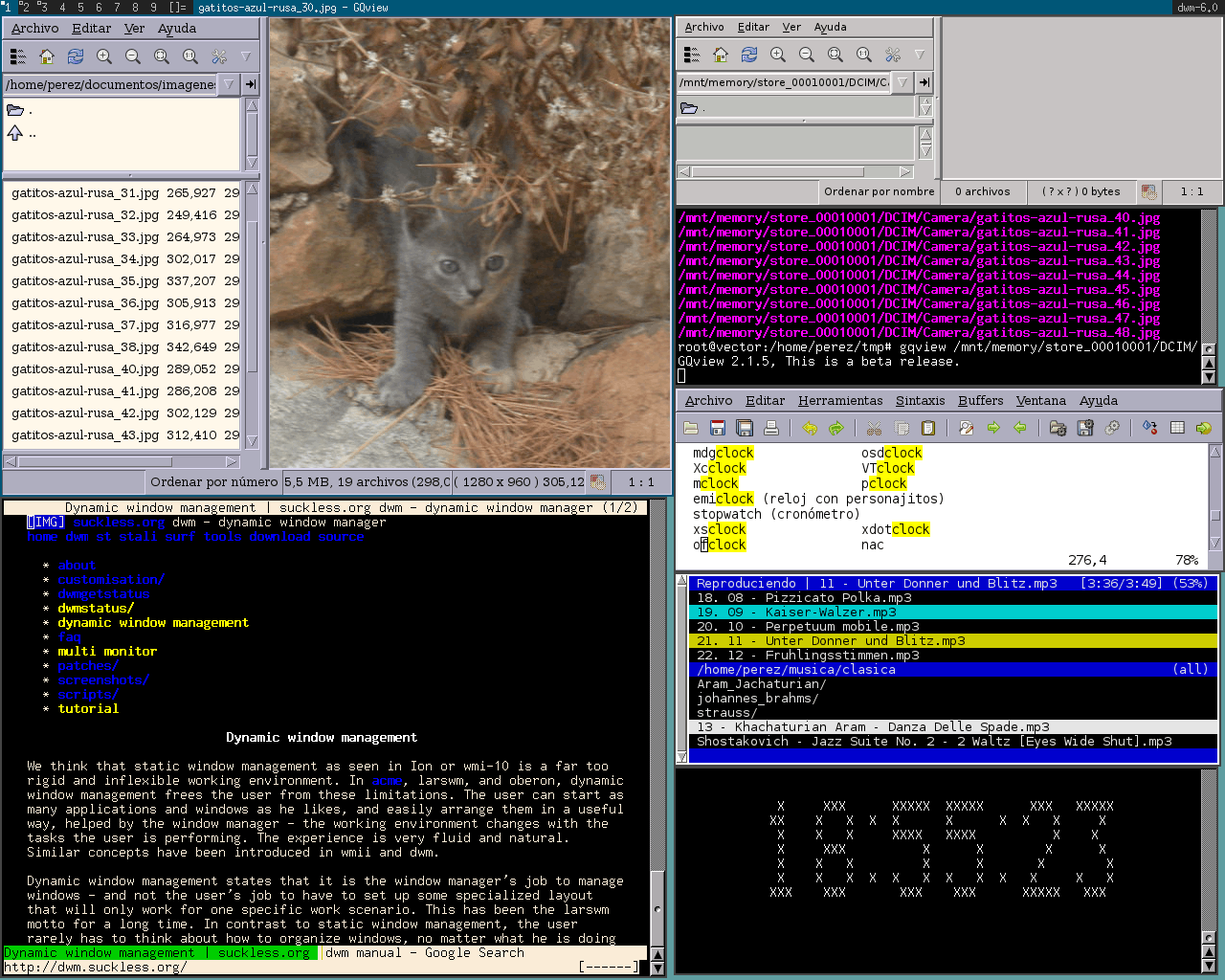The width and height of the screenshot is (1225, 980).
Task: Switch to dwm tag 2
Action: click(x=25, y=8)
